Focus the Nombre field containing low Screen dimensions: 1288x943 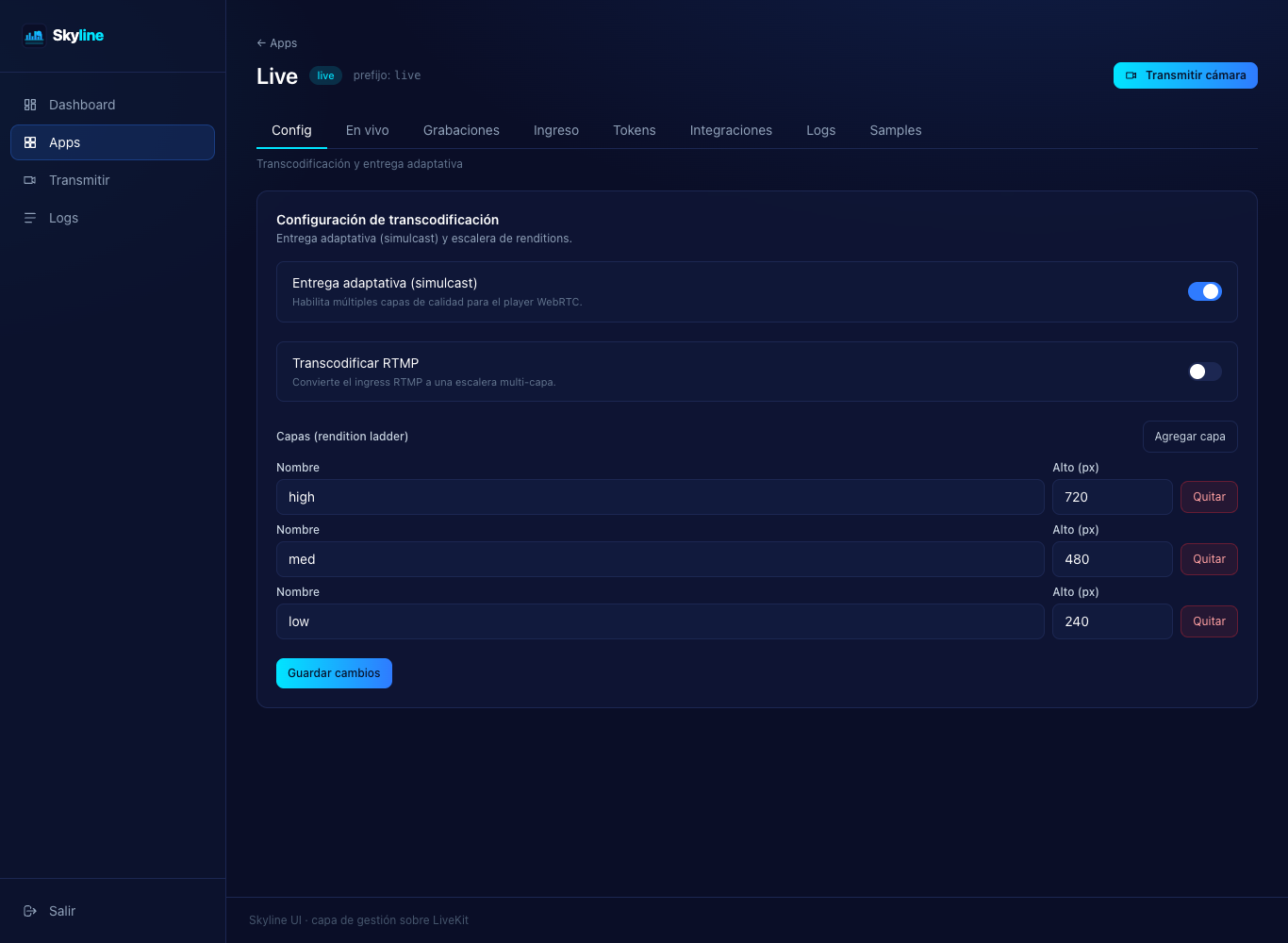pos(660,621)
